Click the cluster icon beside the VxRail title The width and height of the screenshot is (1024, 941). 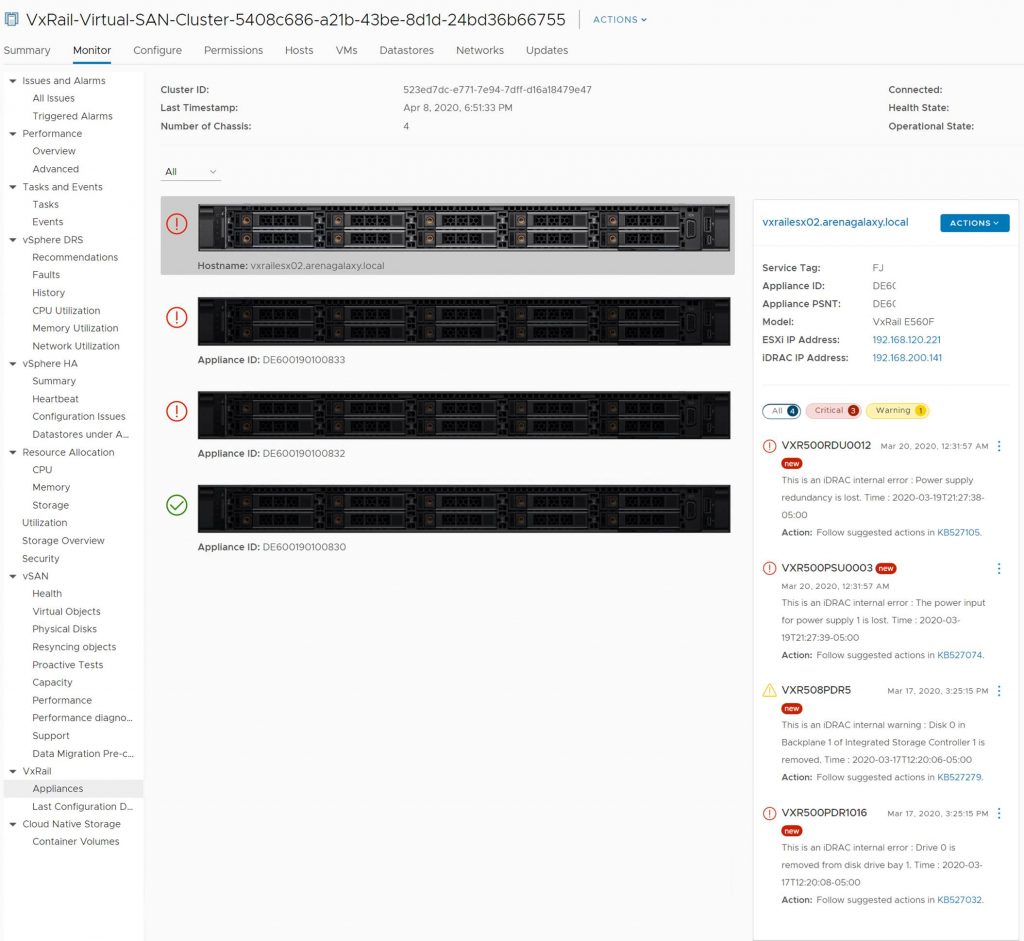[x=11, y=19]
